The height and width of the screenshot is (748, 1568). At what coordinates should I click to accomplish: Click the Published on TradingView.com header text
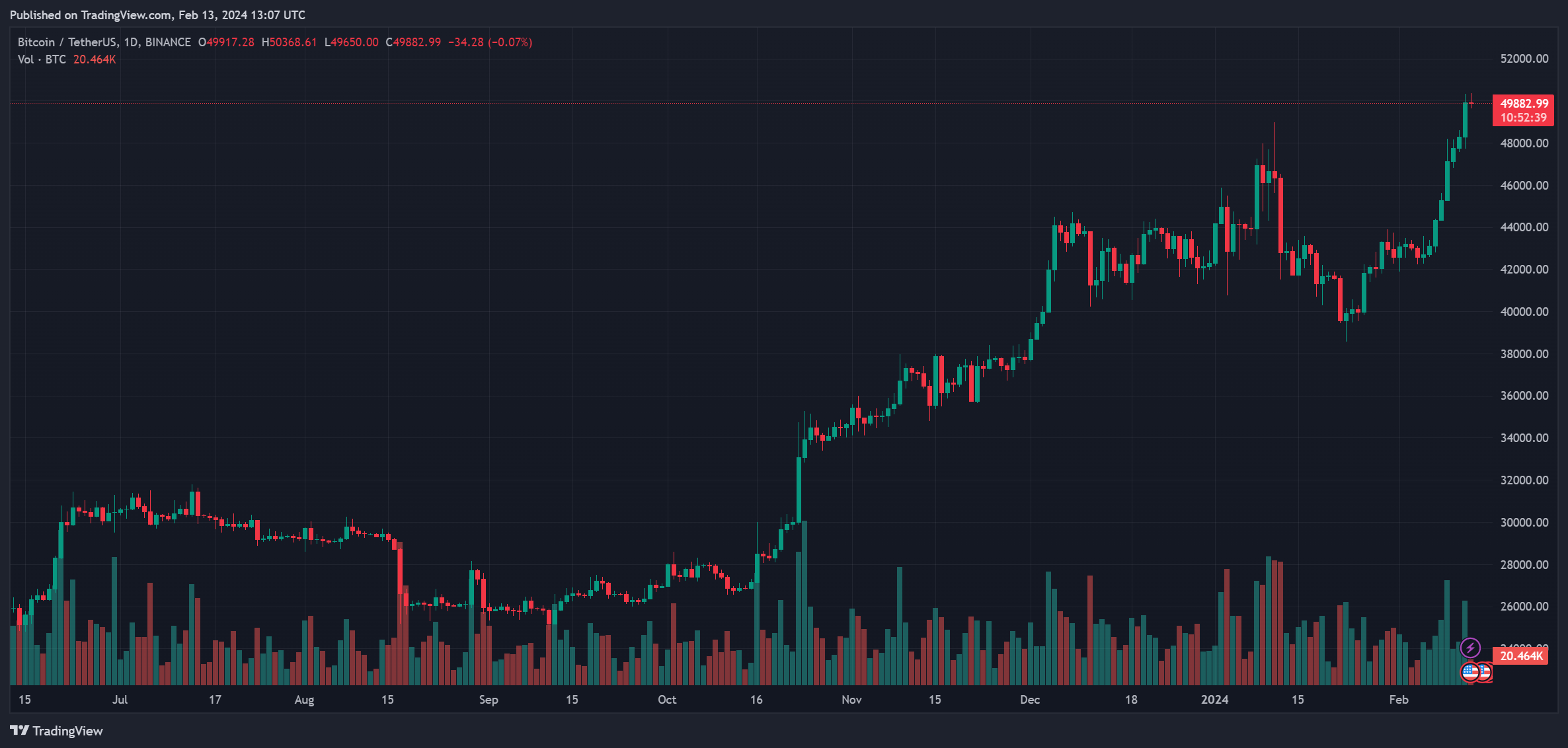coord(157,15)
